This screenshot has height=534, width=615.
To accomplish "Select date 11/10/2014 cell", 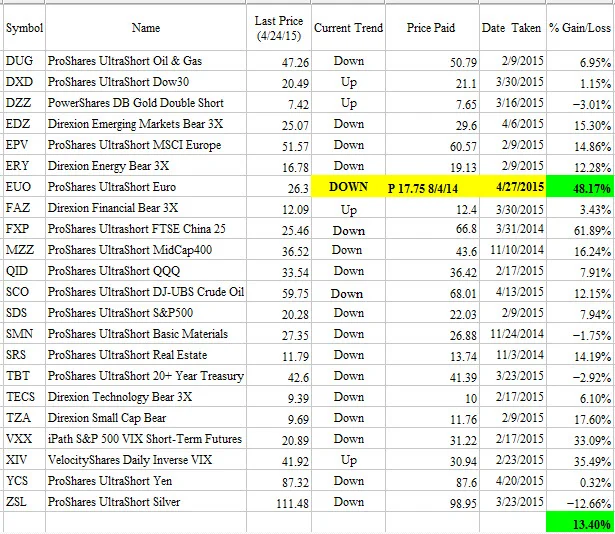I will (512, 250).
